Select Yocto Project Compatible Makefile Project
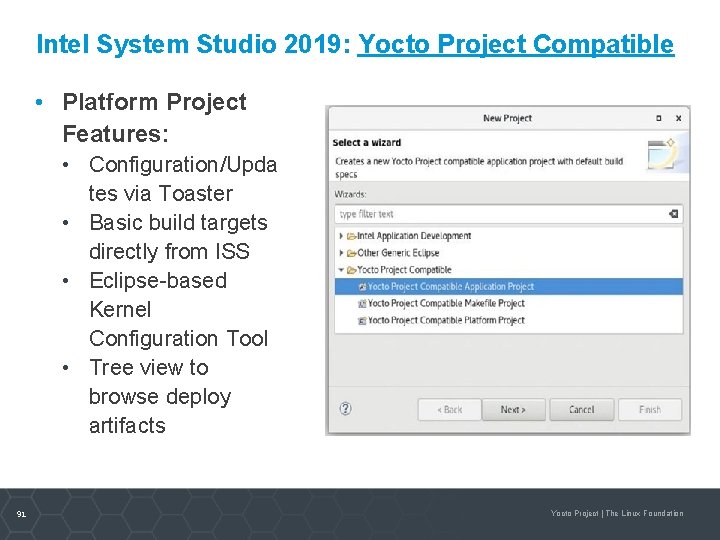 point(446,304)
